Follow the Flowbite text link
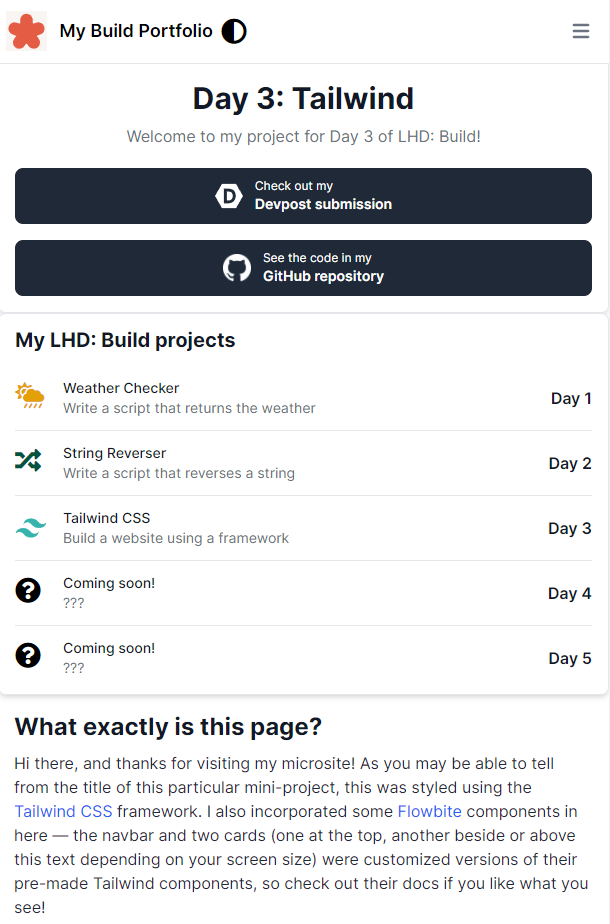 tap(429, 811)
